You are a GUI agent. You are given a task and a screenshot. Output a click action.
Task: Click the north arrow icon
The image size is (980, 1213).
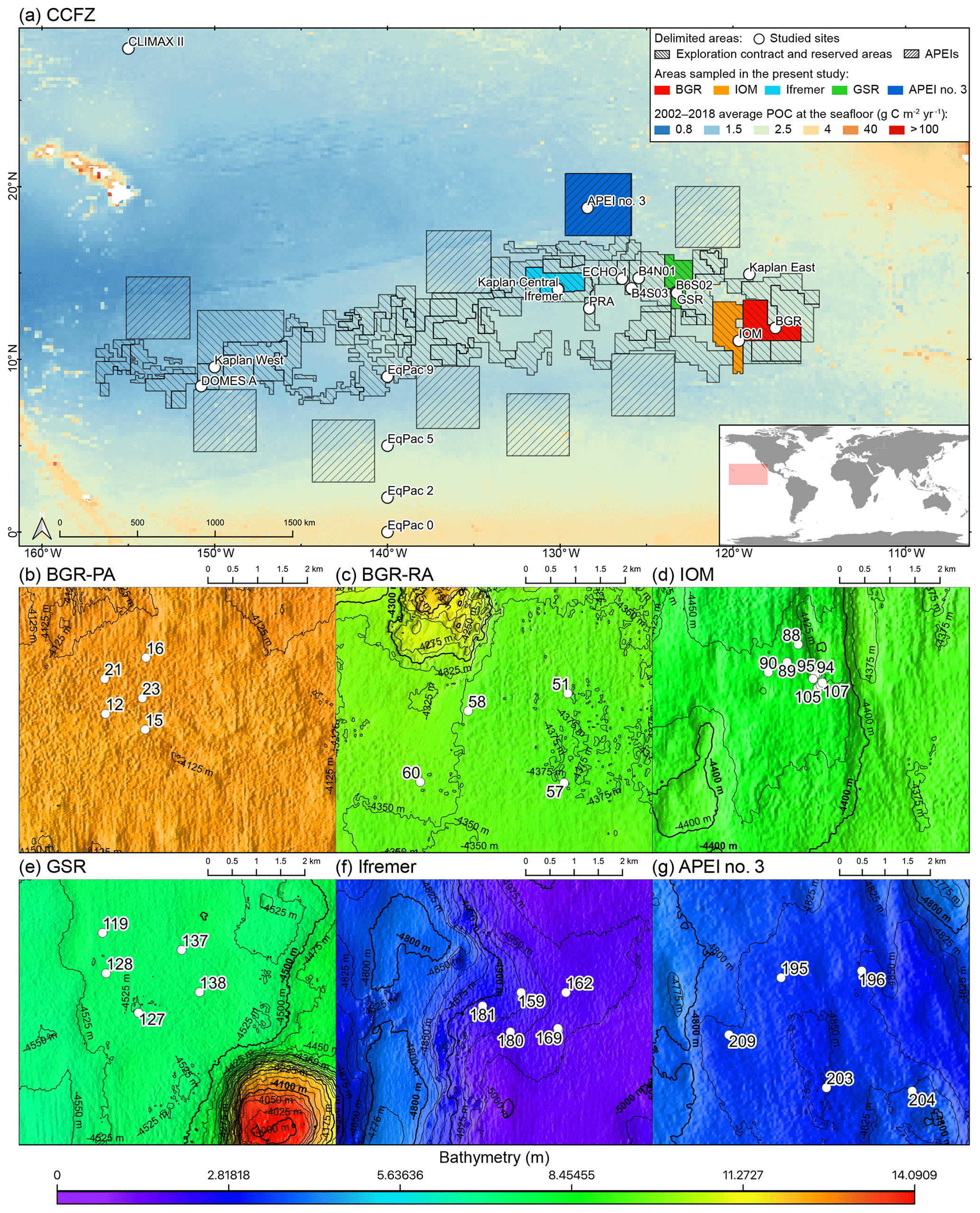[42, 529]
